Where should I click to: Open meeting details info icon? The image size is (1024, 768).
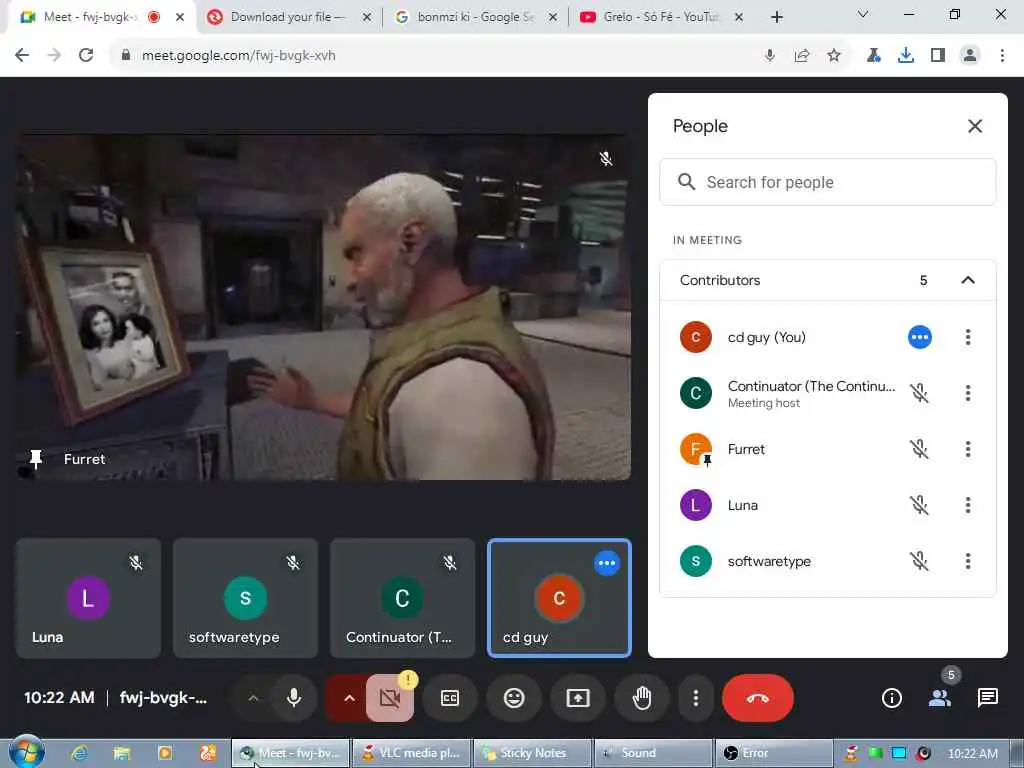pyautogui.click(x=891, y=698)
